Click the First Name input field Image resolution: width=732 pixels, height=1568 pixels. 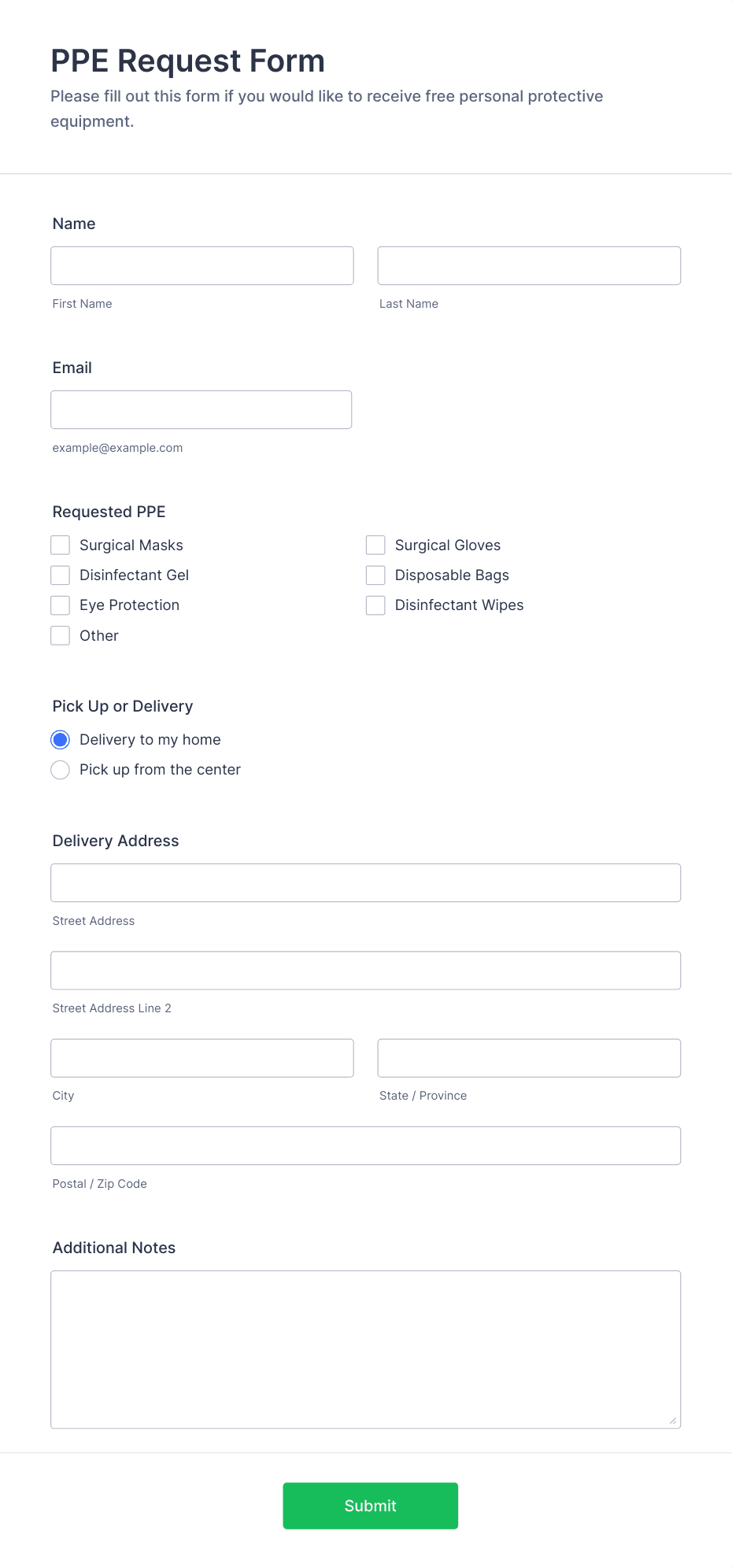pyautogui.click(x=201, y=265)
